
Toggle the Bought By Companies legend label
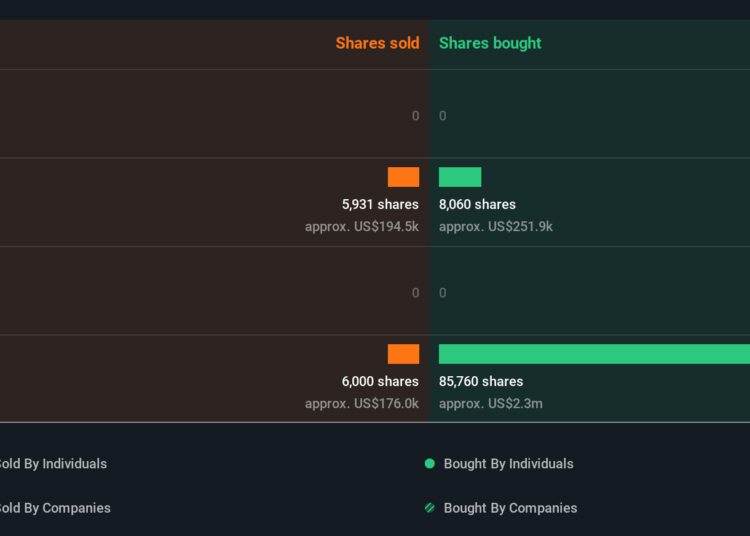[x=510, y=508]
